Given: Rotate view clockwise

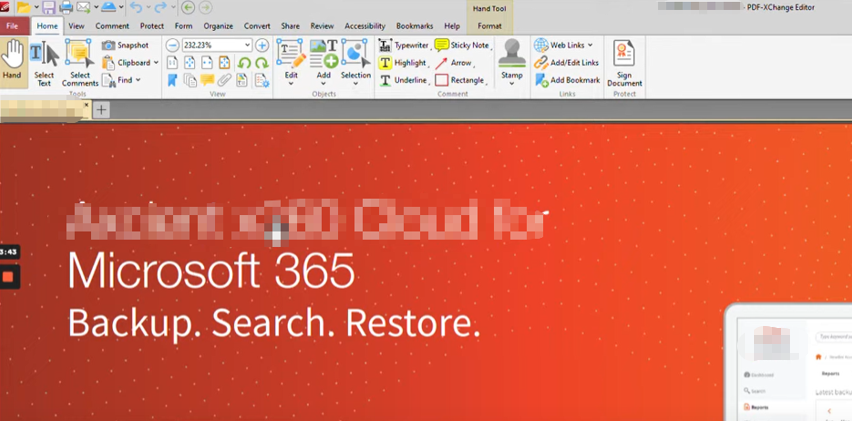Looking at the screenshot, I should tap(262, 62).
